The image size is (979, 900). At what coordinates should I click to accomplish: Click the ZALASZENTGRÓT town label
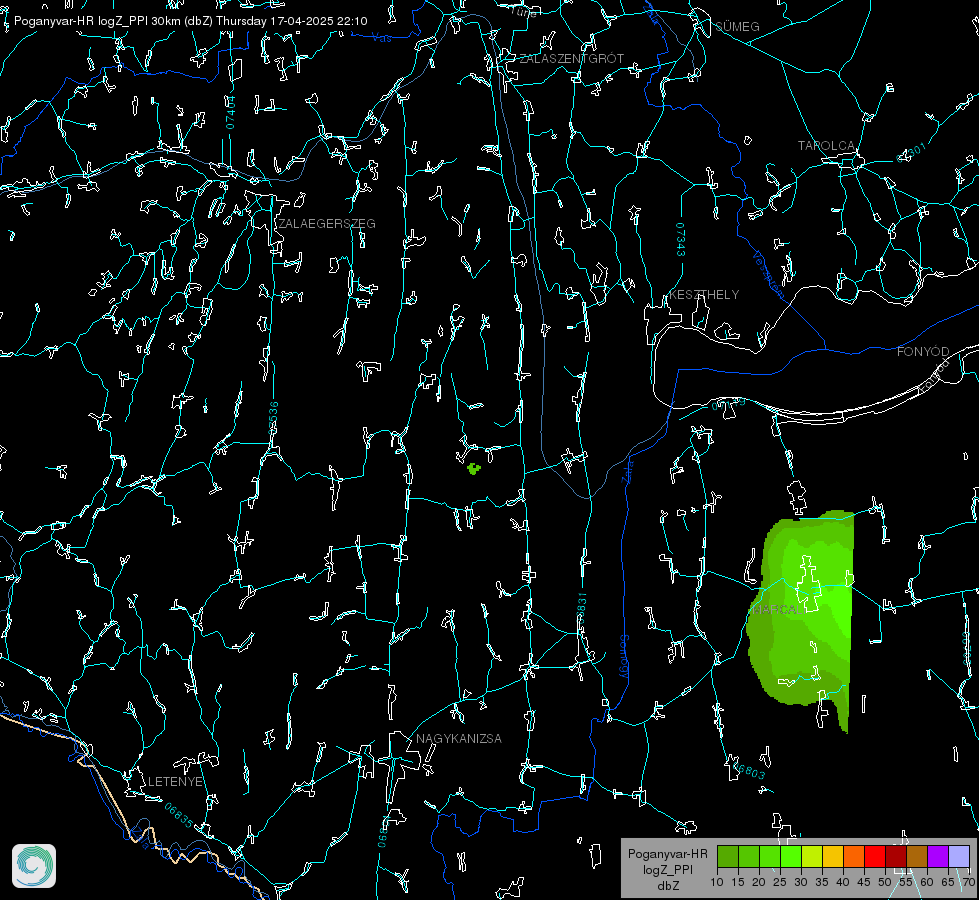coord(571,59)
